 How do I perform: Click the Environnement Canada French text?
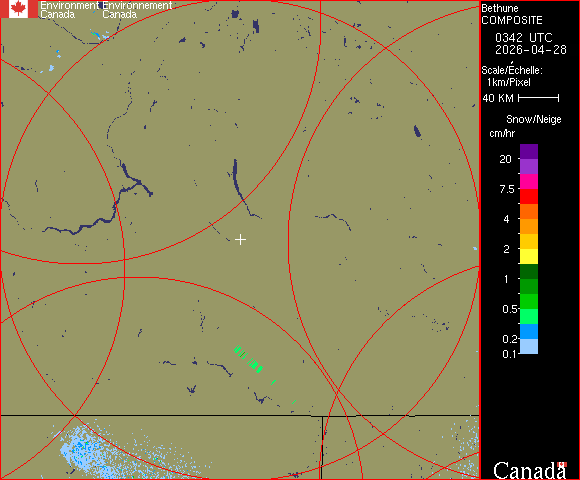tap(137, 10)
